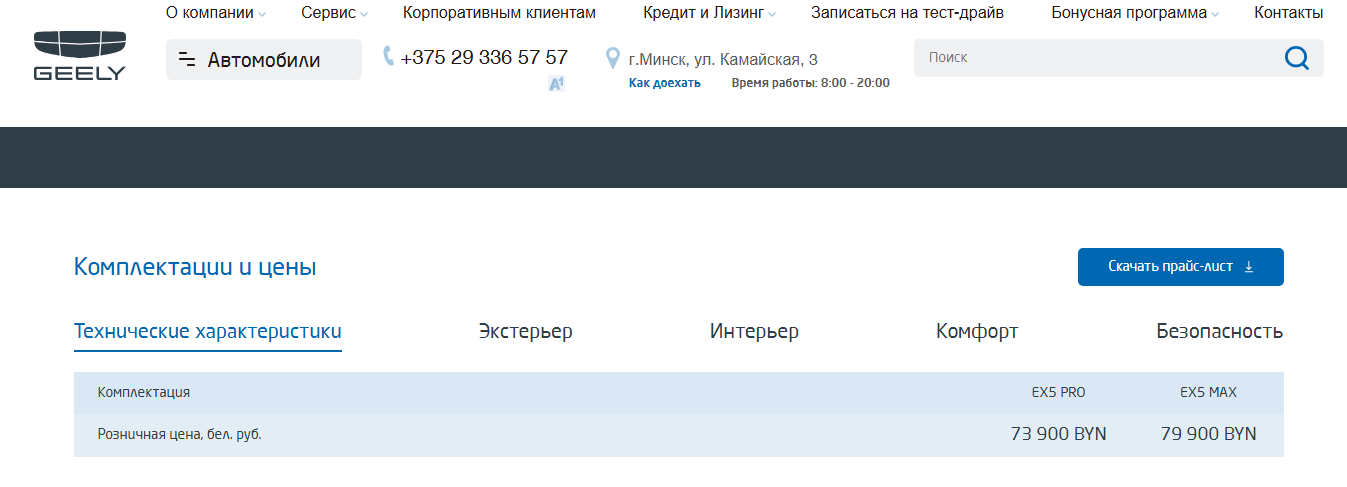Open the Автомобили models menu
This screenshot has height=487, width=1347.
pos(264,60)
